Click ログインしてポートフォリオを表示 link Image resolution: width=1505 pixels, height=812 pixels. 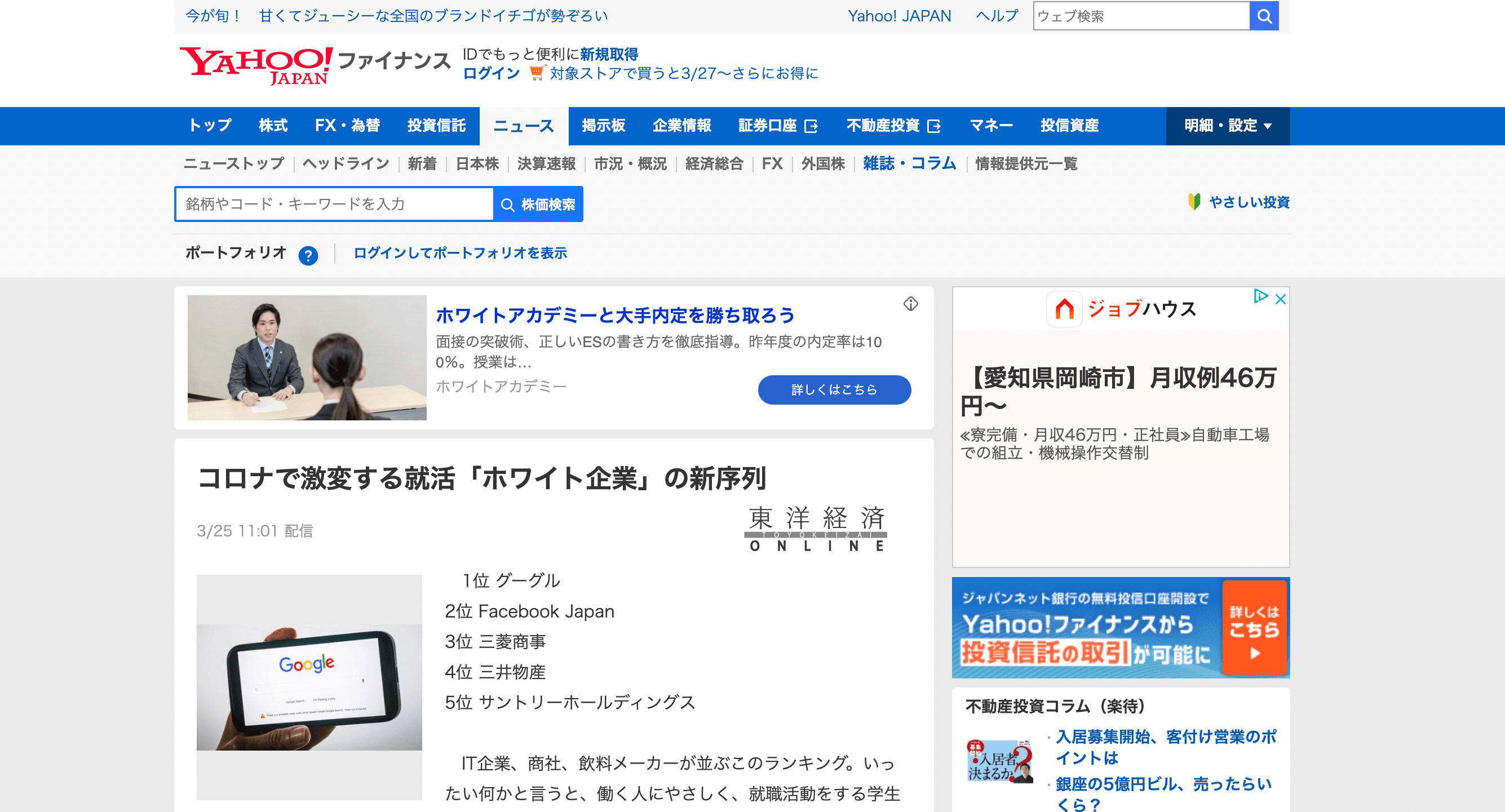coord(460,253)
